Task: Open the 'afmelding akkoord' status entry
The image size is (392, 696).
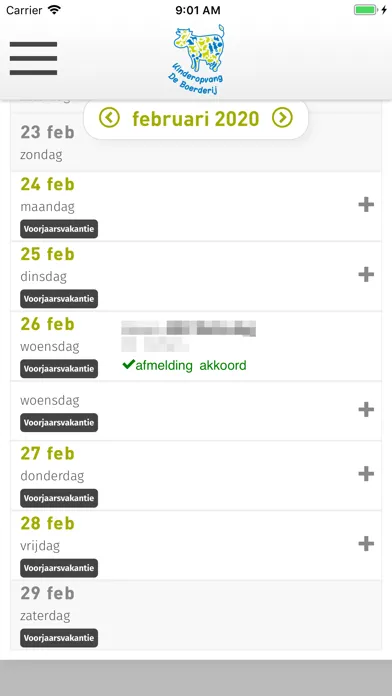Action: (x=184, y=366)
